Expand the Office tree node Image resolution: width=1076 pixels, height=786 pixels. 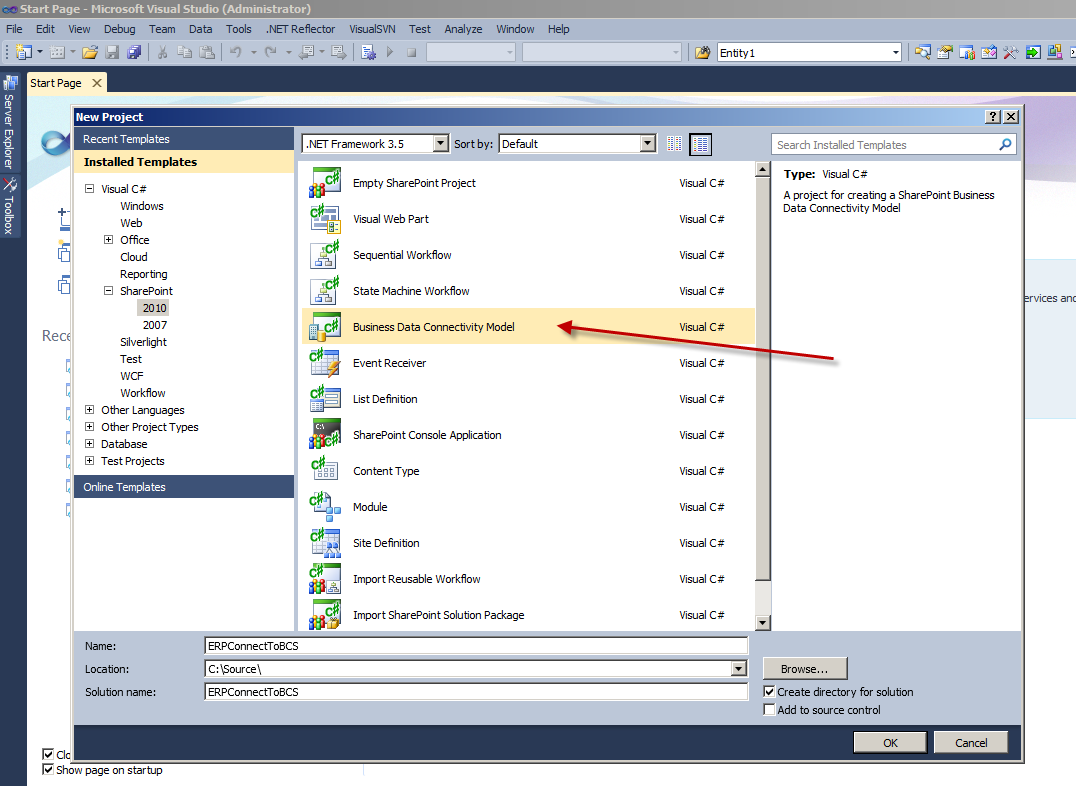pyautogui.click(x=108, y=240)
